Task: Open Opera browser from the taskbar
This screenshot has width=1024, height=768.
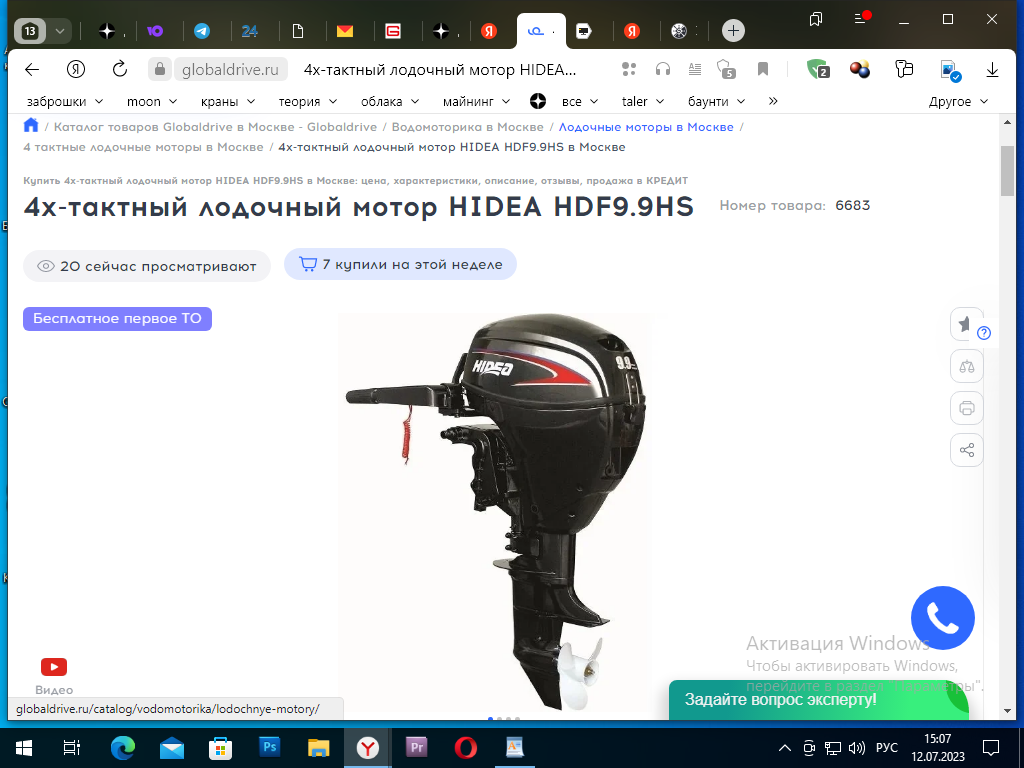Action: 466,747
